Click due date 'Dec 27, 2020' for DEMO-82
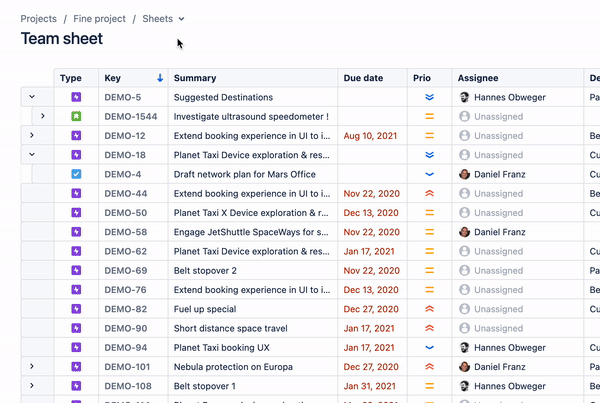600x403 pixels. tap(371, 309)
